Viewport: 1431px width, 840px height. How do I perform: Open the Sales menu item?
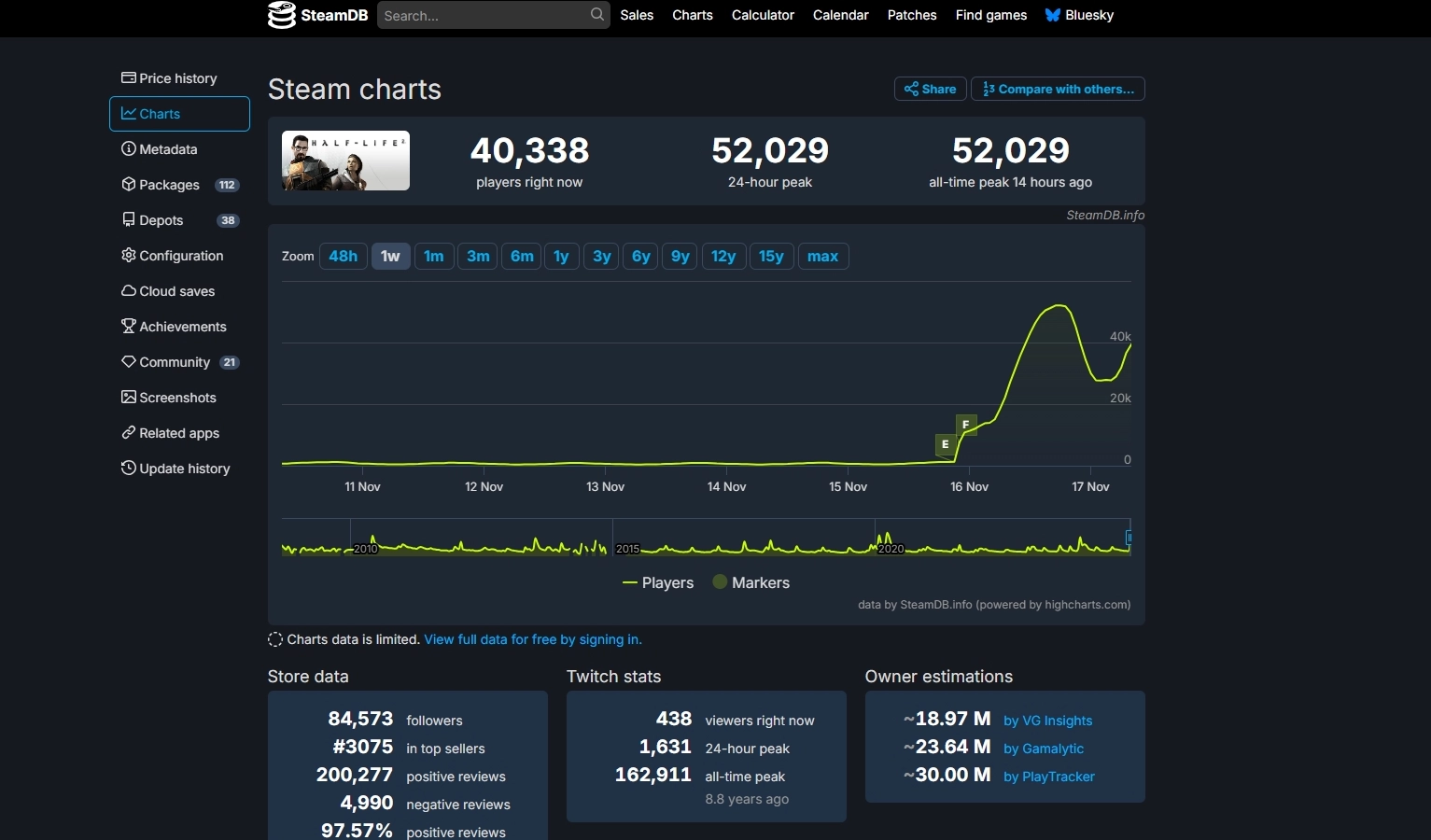click(637, 15)
